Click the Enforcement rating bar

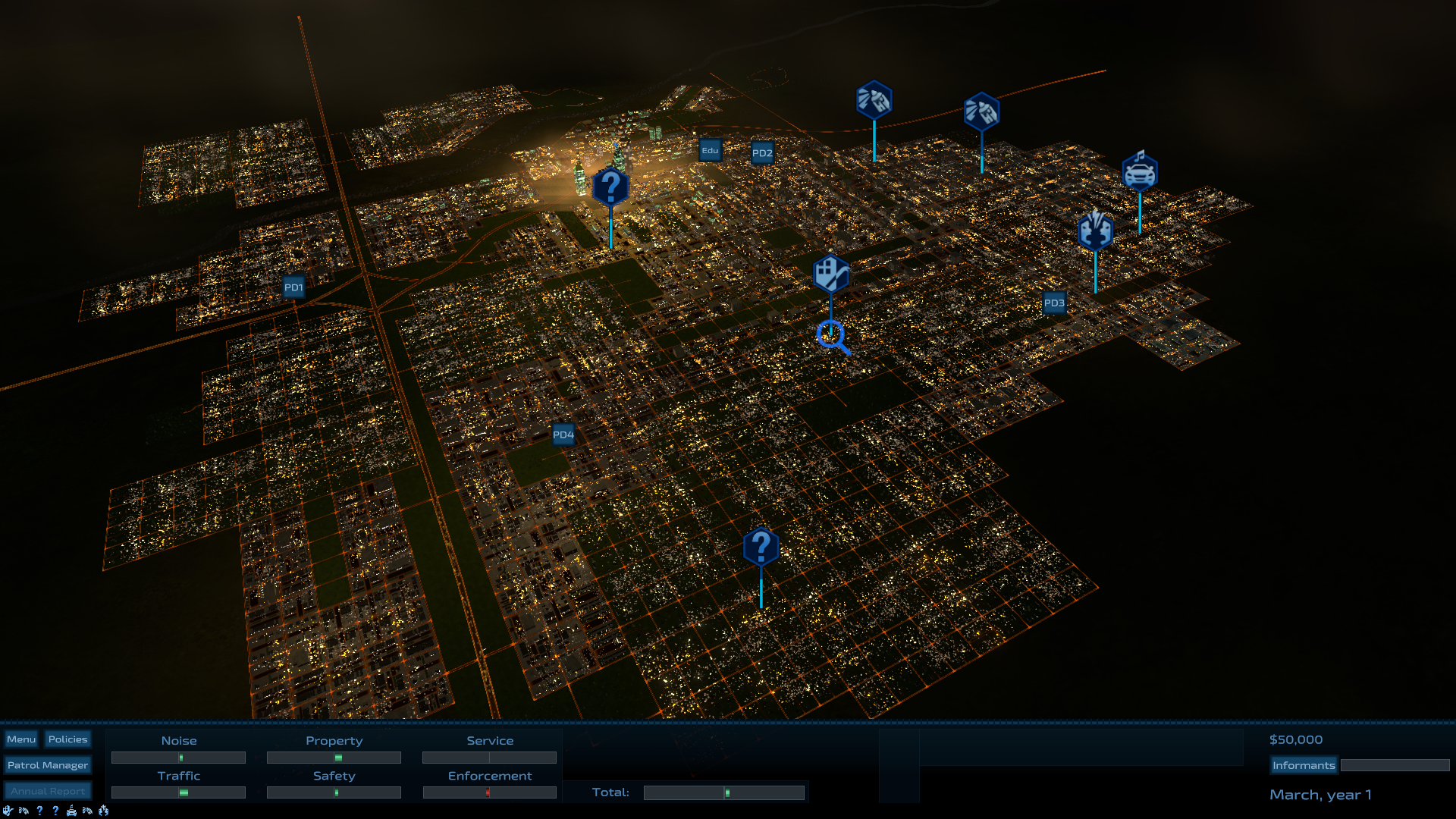tap(489, 792)
